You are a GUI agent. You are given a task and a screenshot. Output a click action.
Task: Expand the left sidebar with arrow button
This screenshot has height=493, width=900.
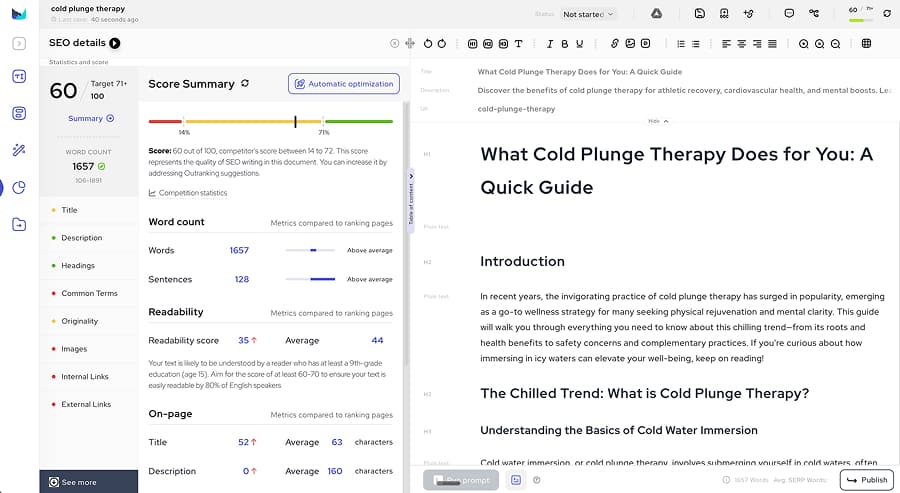(19, 44)
